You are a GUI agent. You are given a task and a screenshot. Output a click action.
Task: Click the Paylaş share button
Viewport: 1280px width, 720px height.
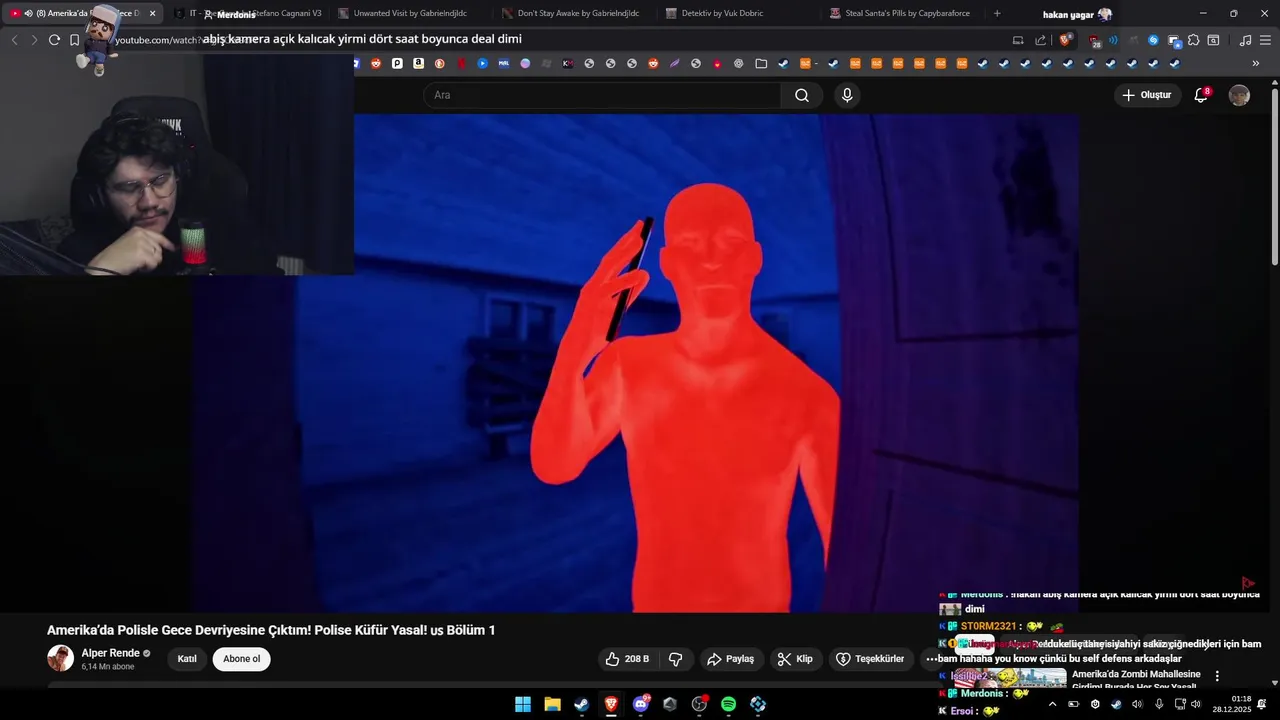[x=731, y=659]
